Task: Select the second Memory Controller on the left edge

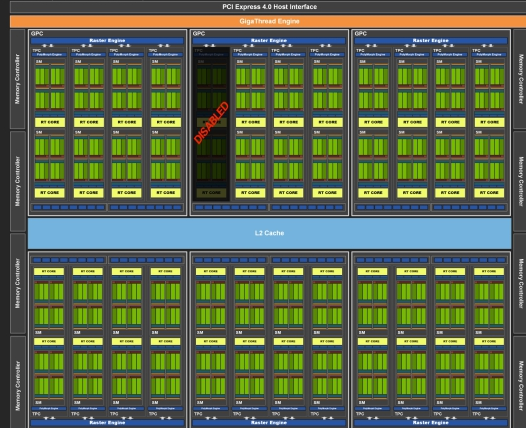Action: coord(18,181)
